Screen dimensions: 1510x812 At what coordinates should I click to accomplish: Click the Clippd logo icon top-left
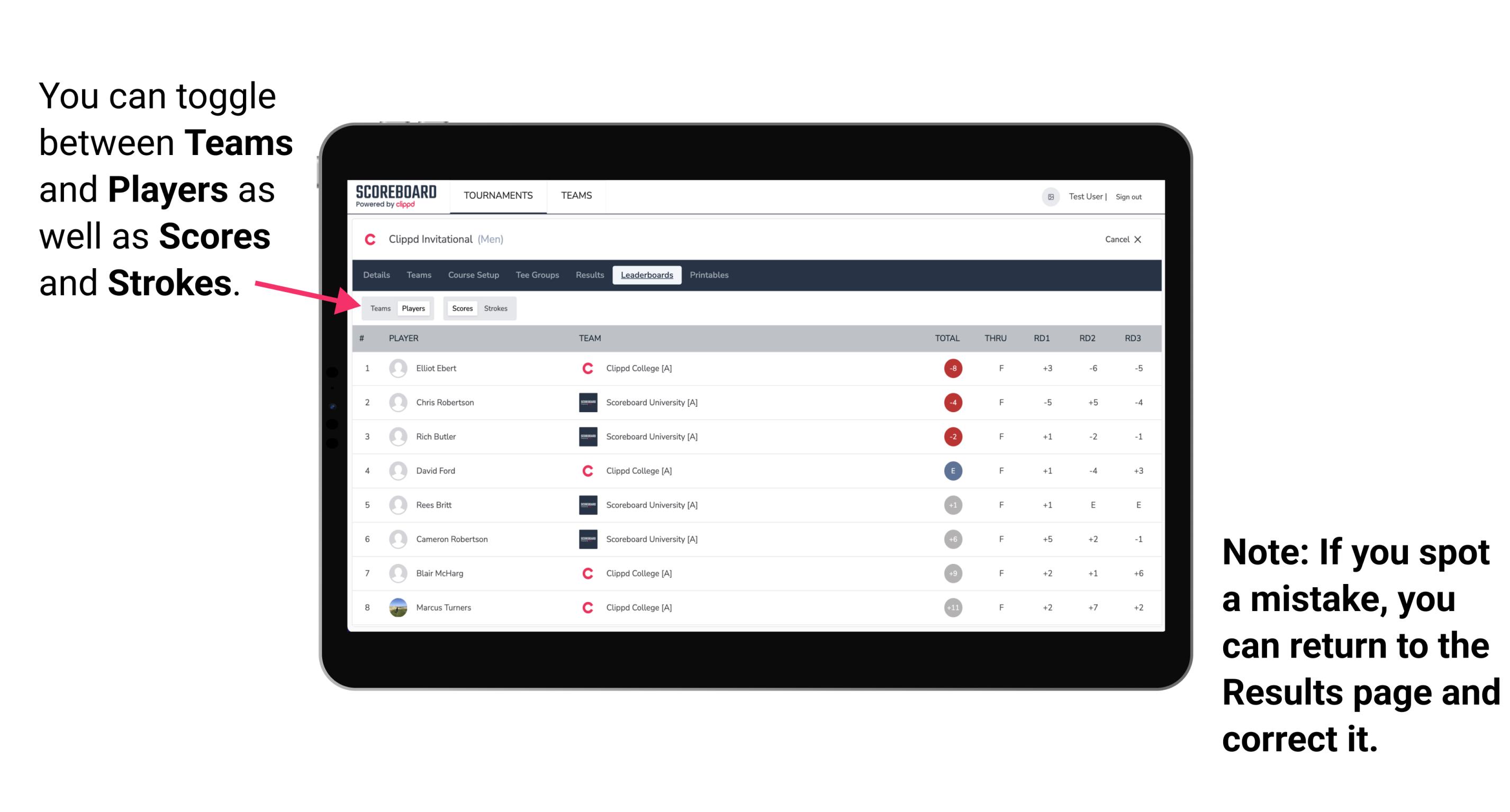[x=372, y=239]
